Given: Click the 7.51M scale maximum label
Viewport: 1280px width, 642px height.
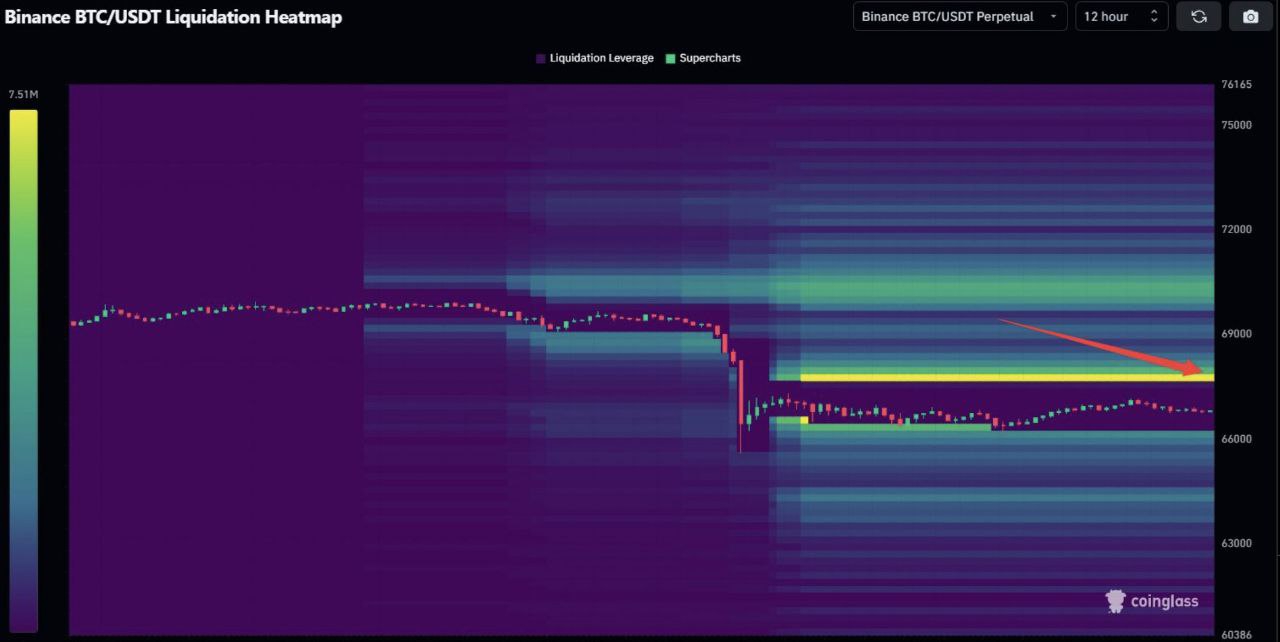Looking at the screenshot, I should pos(23,94).
